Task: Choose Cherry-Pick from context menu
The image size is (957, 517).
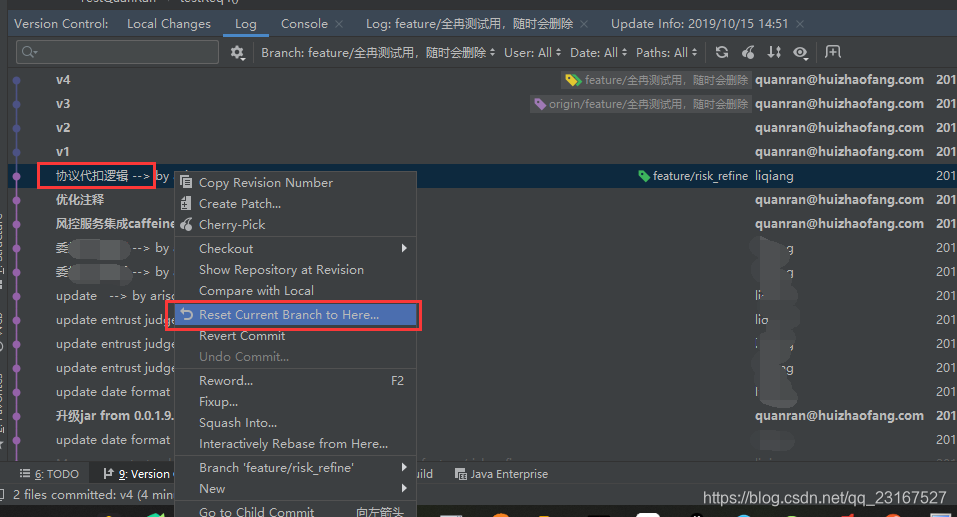Action: (295, 225)
